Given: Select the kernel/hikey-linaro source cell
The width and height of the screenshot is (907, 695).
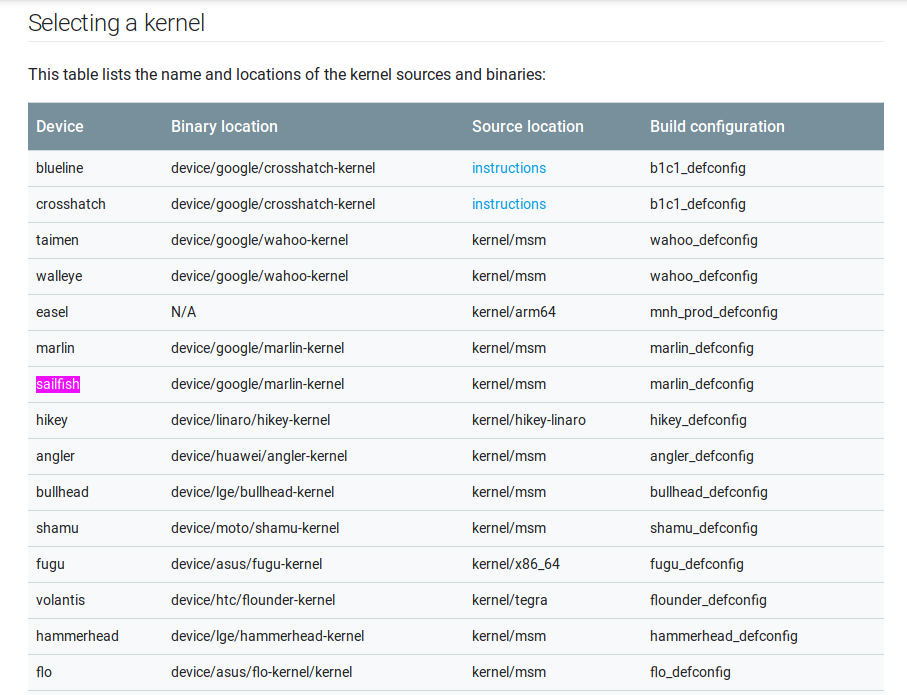Looking at the screenshot, I should coord(528,420).
